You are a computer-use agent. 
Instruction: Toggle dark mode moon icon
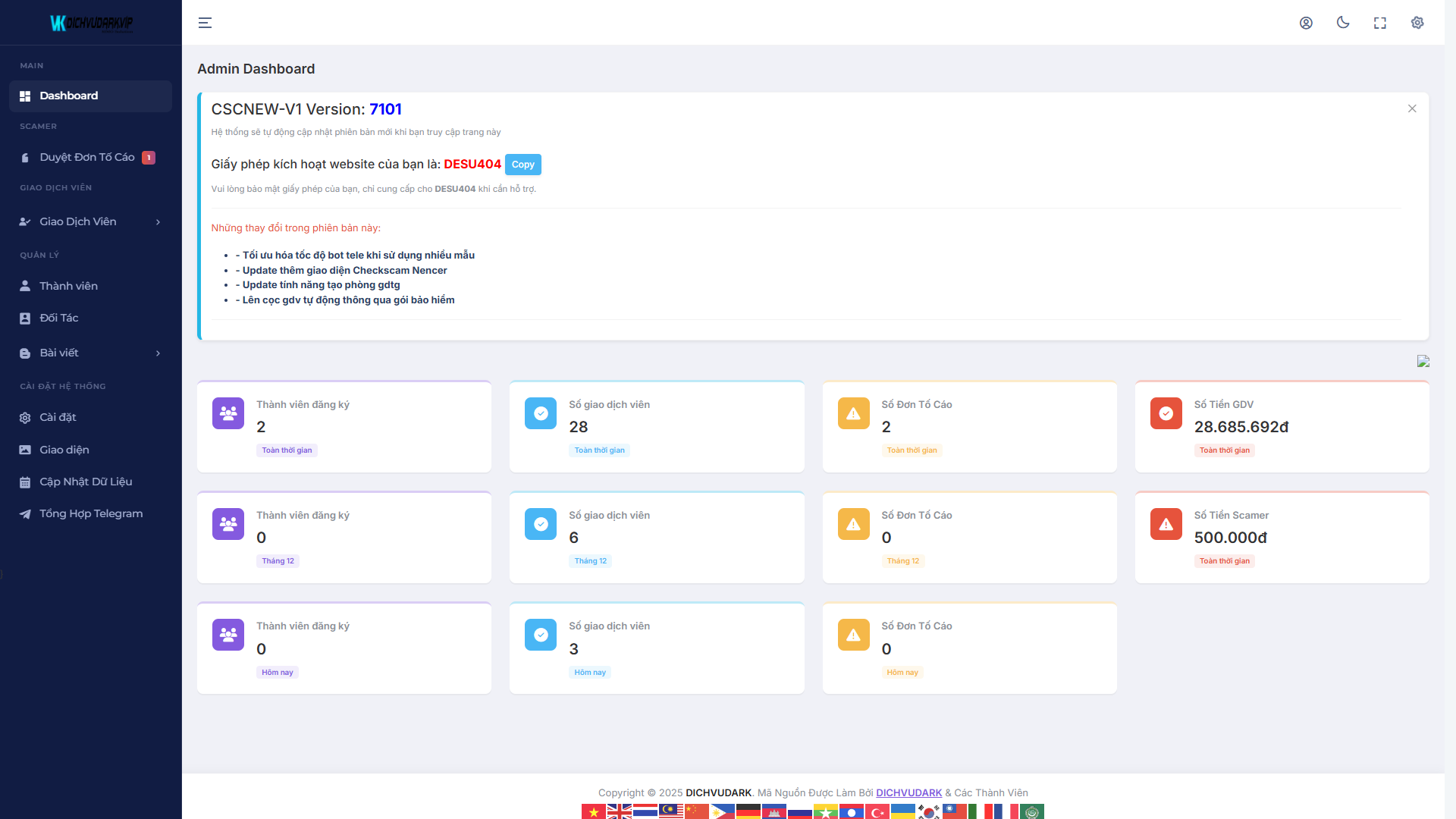point(1343,23)
